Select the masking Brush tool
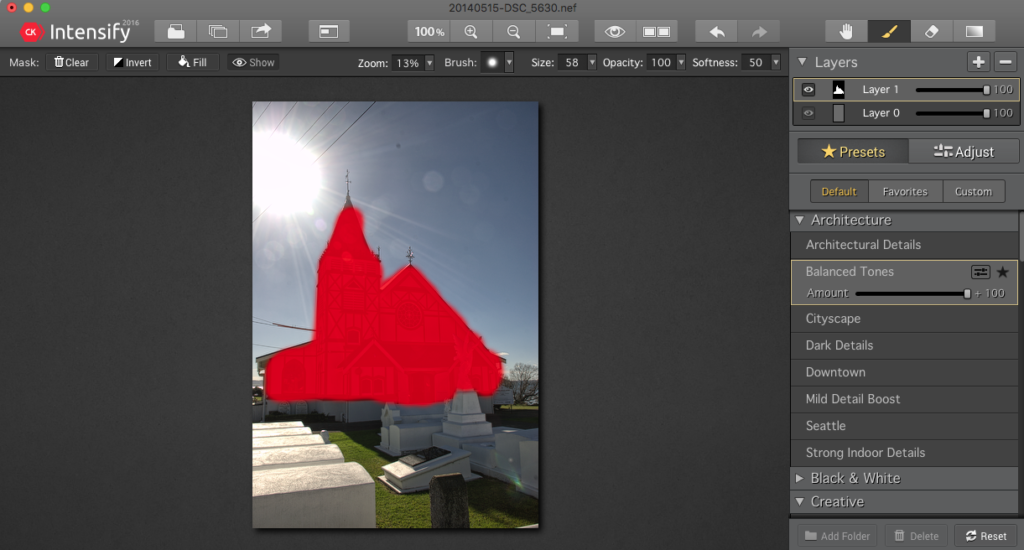 889,31
